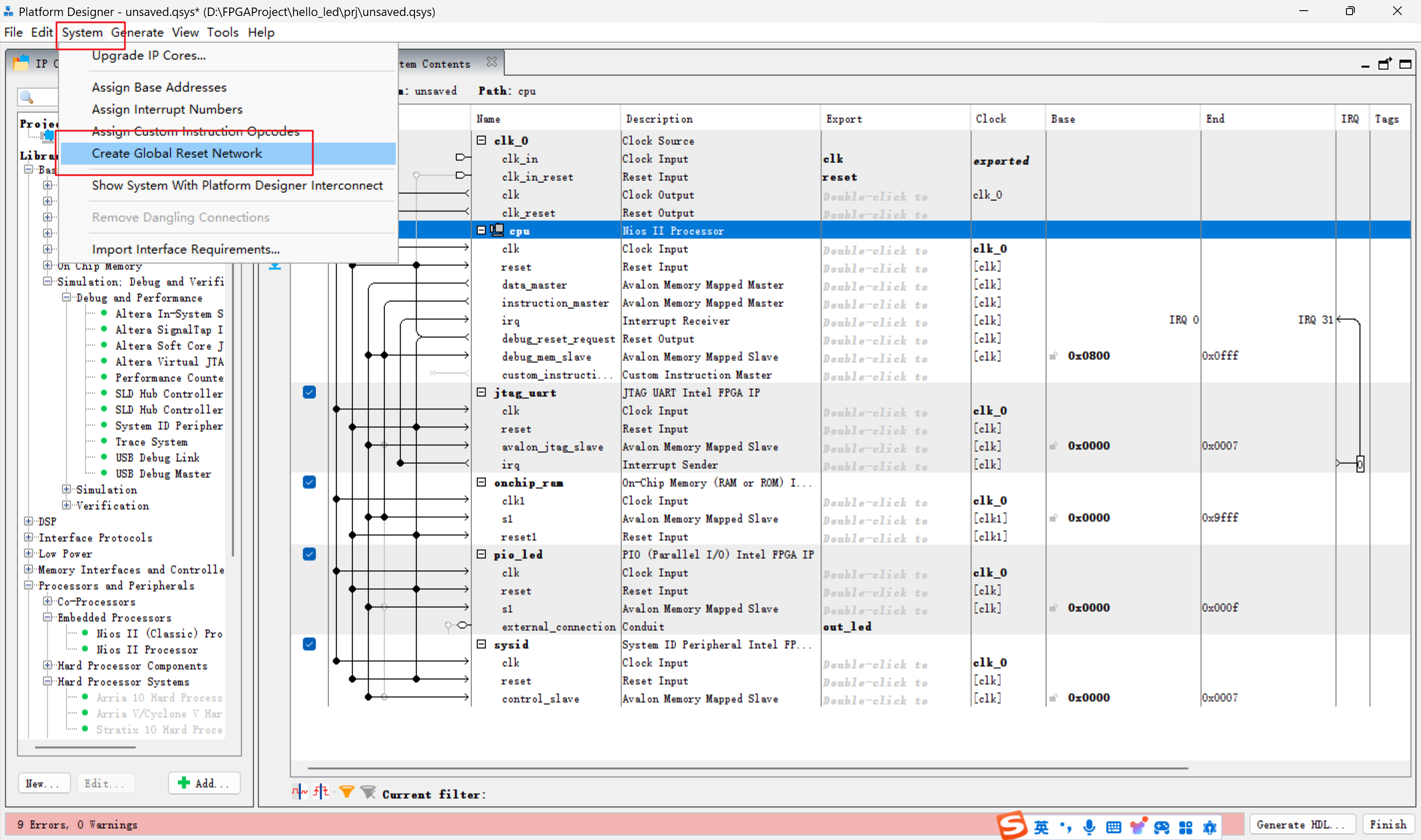Click the 9 Errors, 0 Warnings status text
Image resolution: width=1421 pixels, height=840 pixels.
[77, 825]
